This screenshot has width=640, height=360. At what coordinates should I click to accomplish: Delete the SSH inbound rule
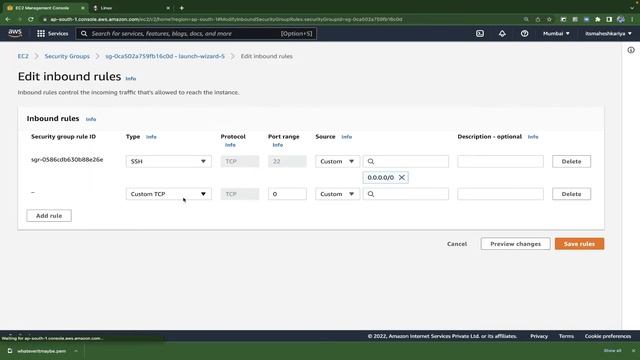click(x=571, y=161)
